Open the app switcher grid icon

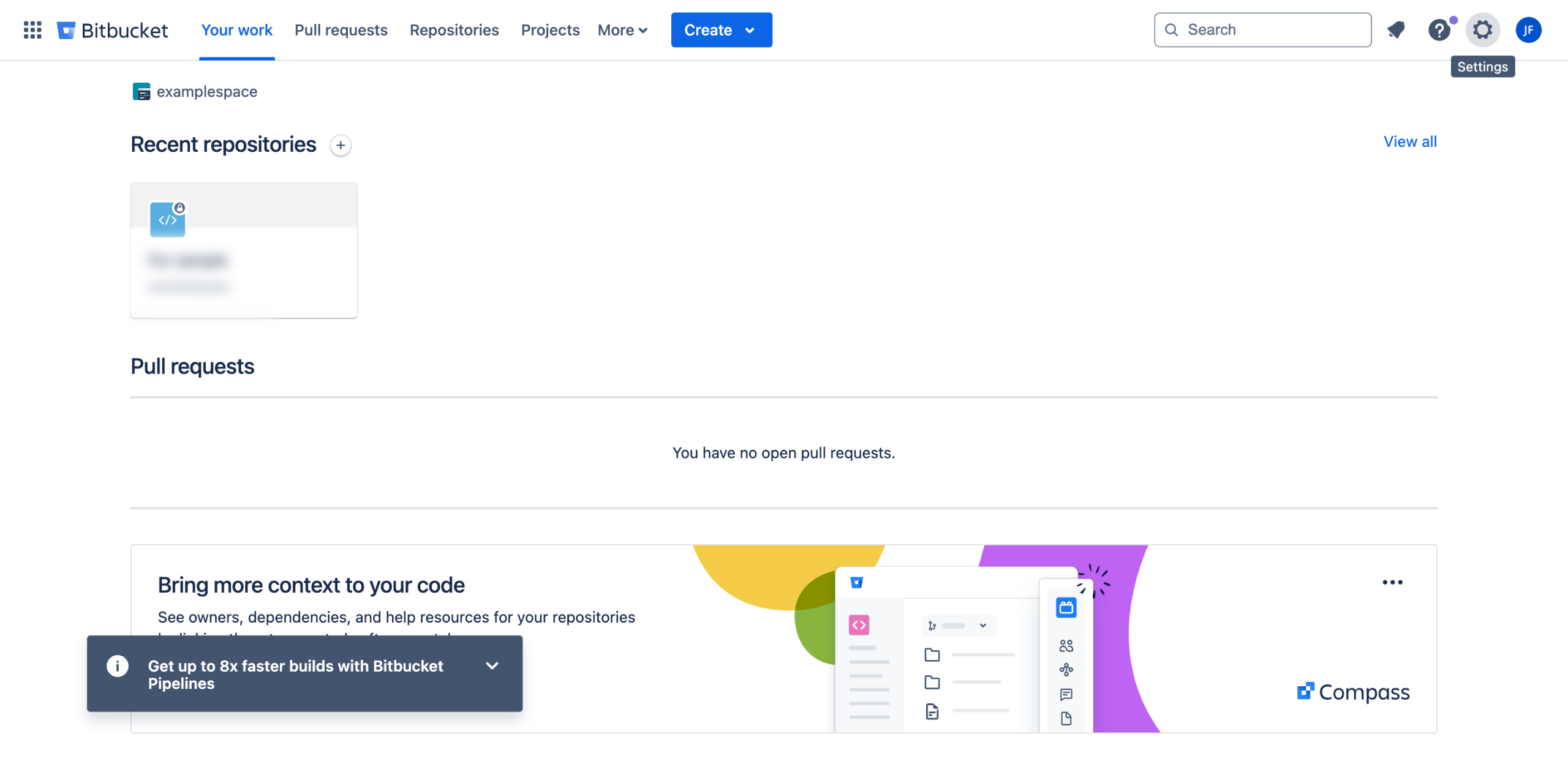click(32, 29)
